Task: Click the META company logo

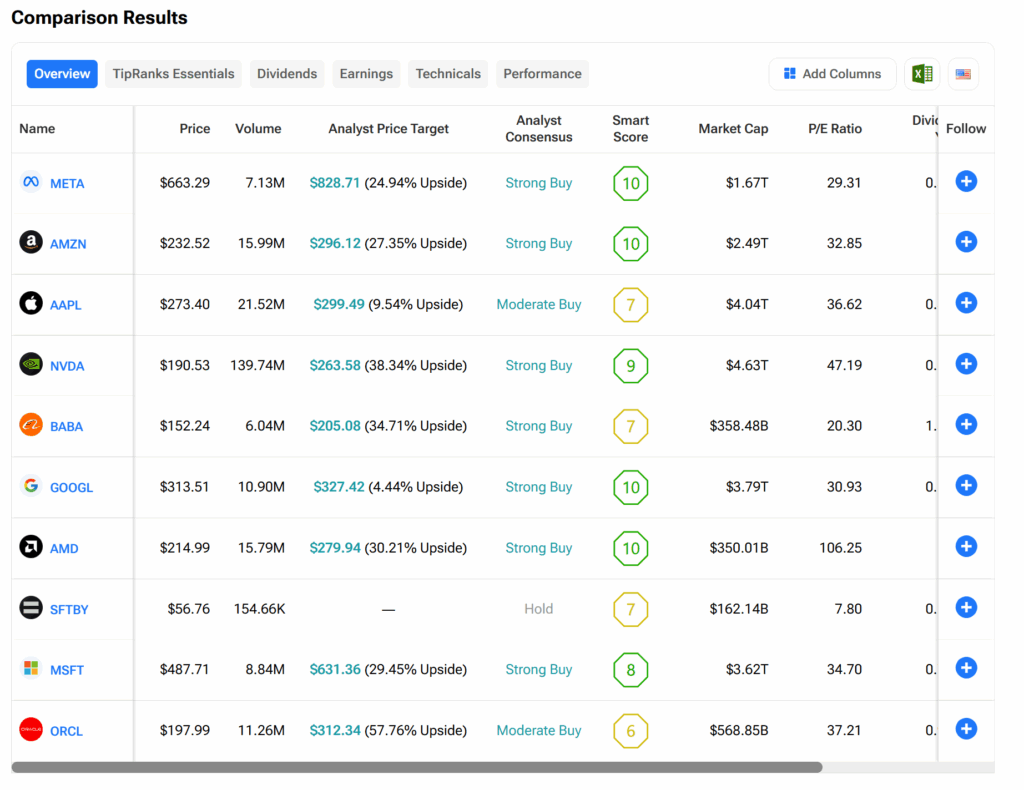Action: (x=31, y=182)
